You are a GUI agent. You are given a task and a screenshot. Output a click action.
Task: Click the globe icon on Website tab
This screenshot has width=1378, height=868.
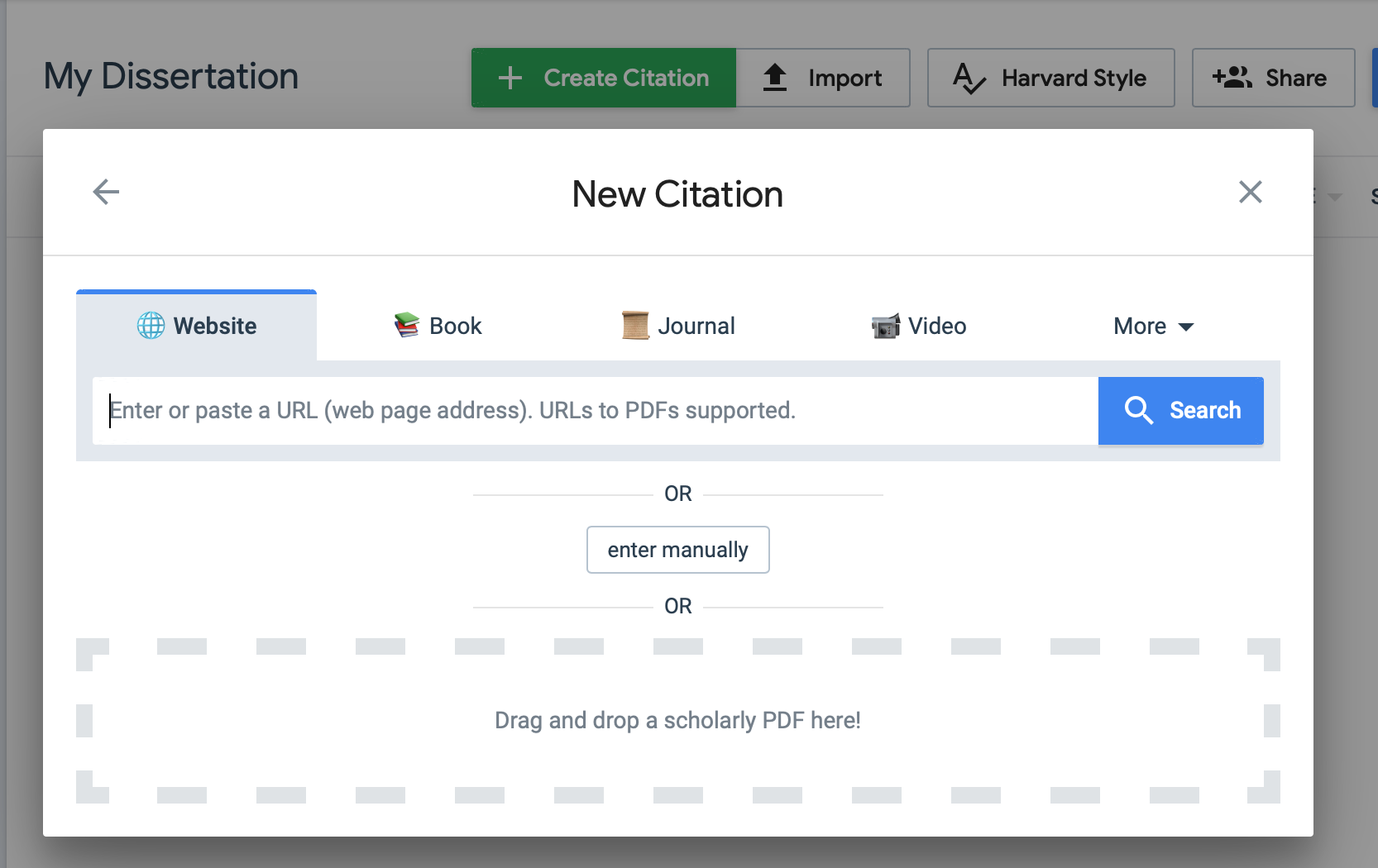tap(151, 326)
